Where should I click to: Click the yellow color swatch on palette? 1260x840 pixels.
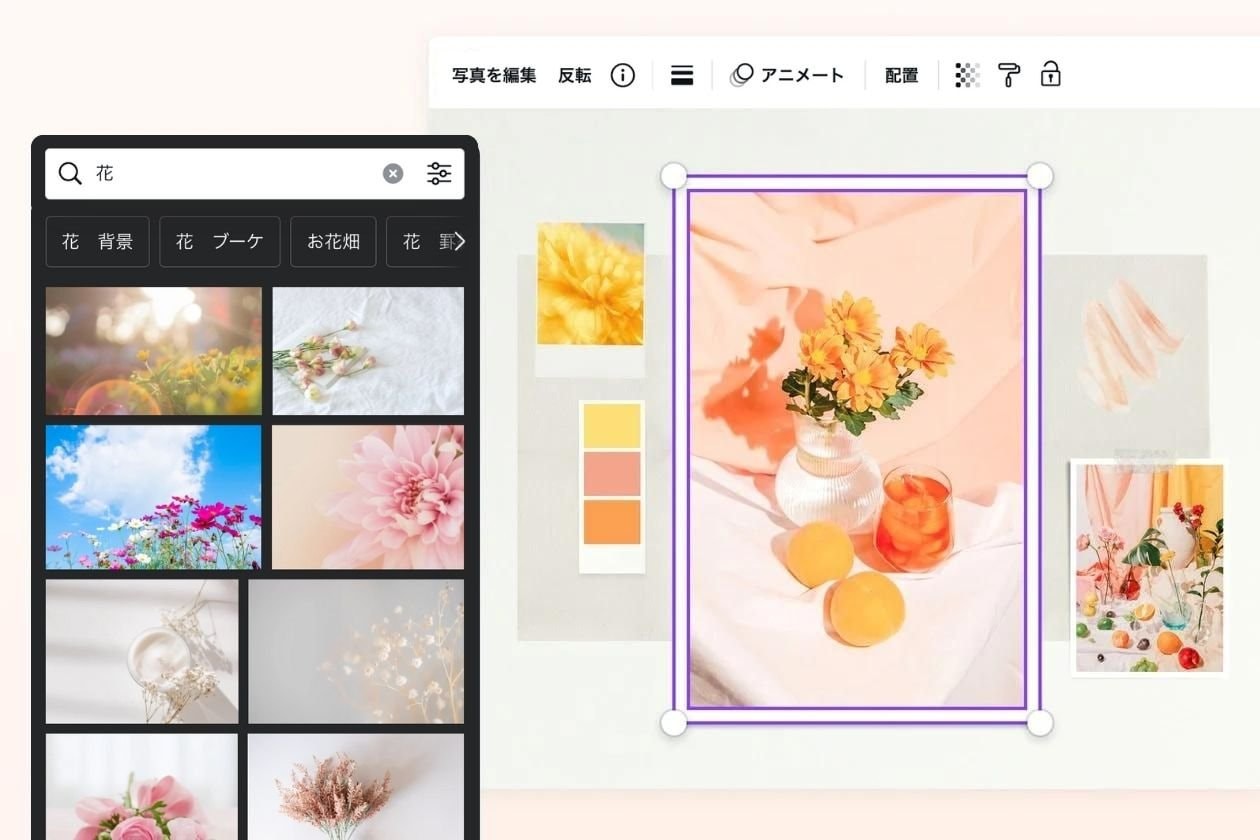(611, 426)
